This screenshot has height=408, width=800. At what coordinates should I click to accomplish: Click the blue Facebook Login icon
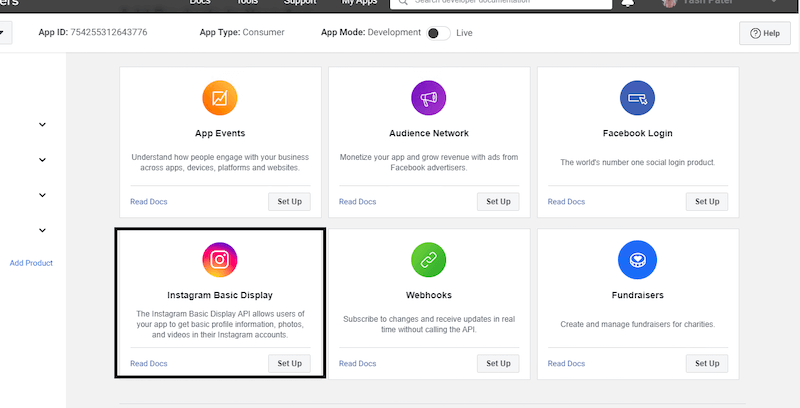(x=637, y=98)
